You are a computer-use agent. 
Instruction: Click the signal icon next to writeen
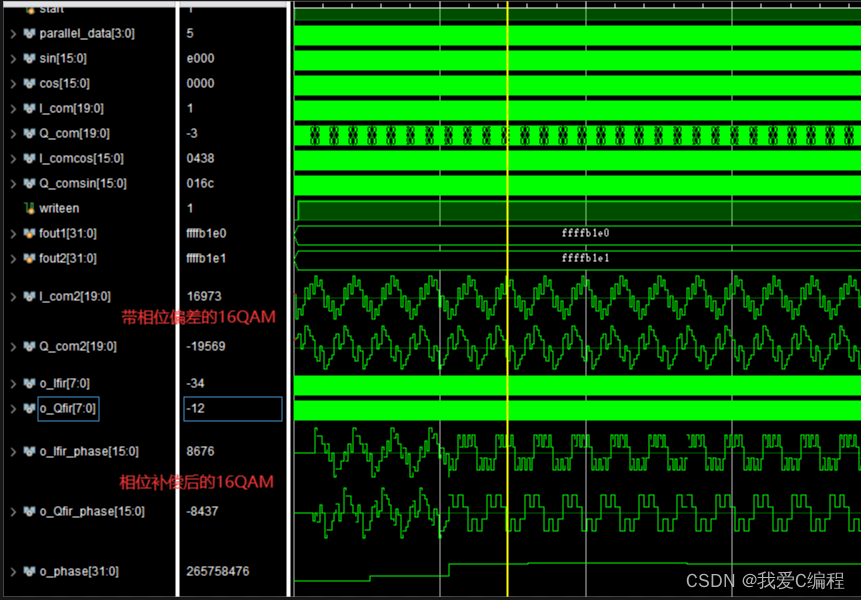[x=29, y=208]
